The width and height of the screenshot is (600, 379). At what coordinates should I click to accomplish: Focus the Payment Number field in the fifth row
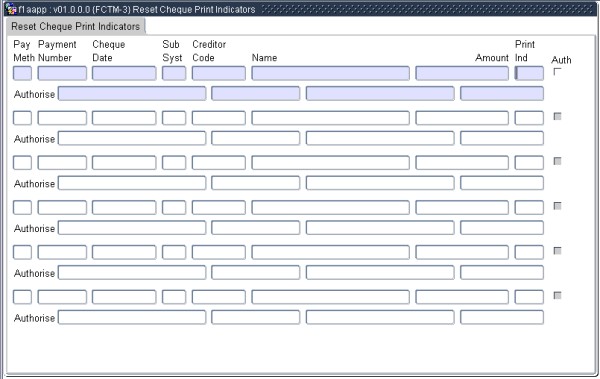click(62, 252)
